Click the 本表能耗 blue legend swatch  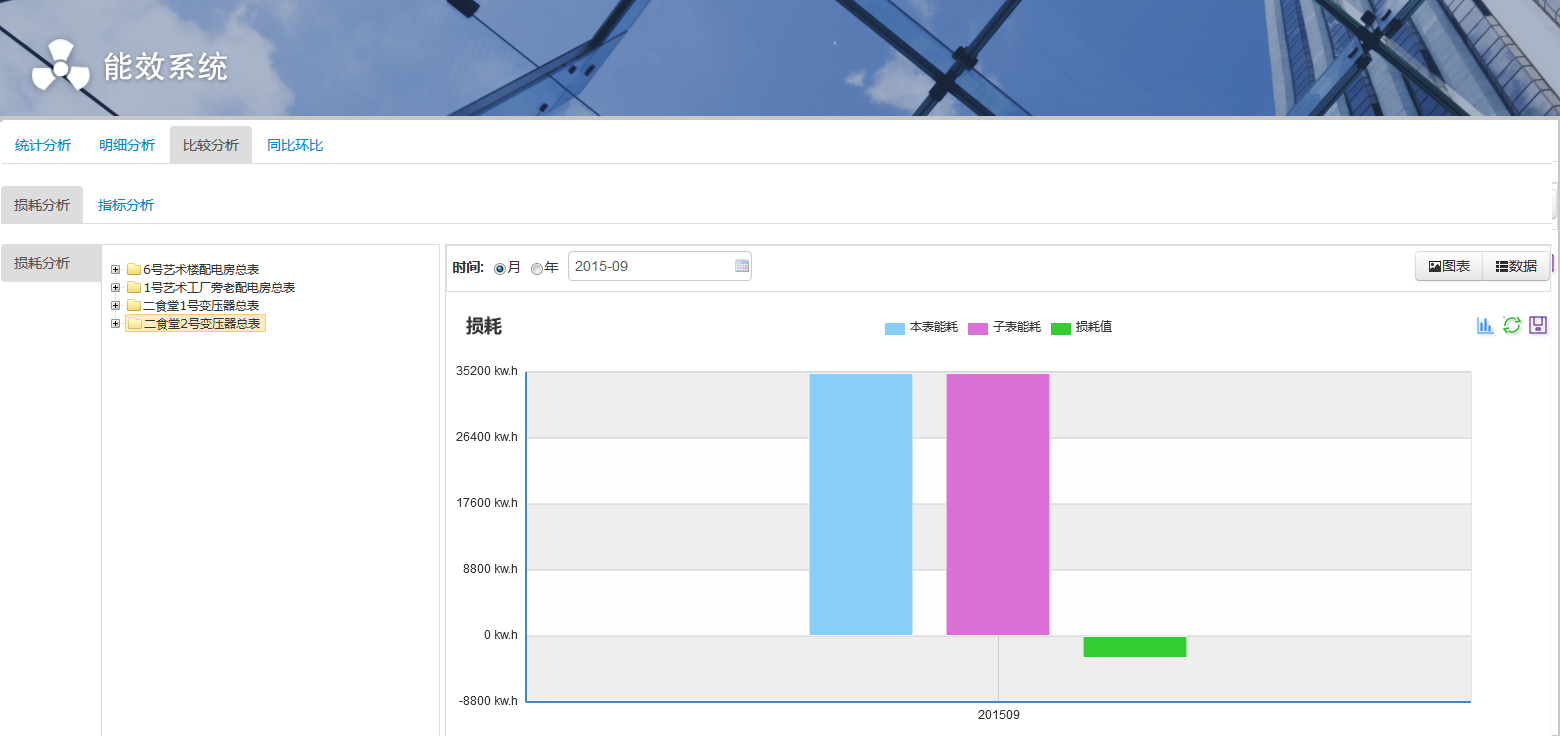pos(894,328)
